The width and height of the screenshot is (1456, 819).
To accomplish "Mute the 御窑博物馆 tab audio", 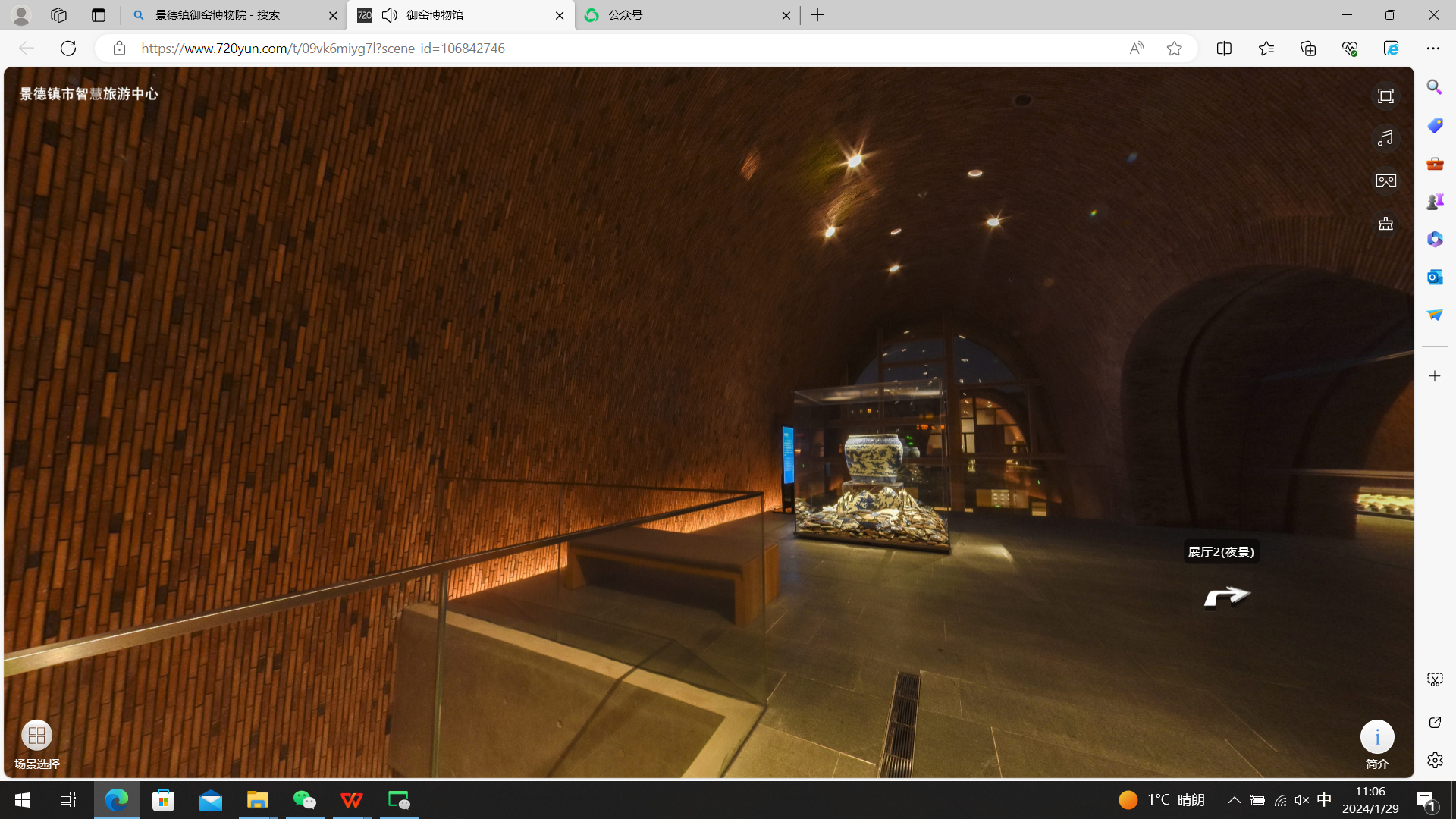I will click(x=389, y=15).
